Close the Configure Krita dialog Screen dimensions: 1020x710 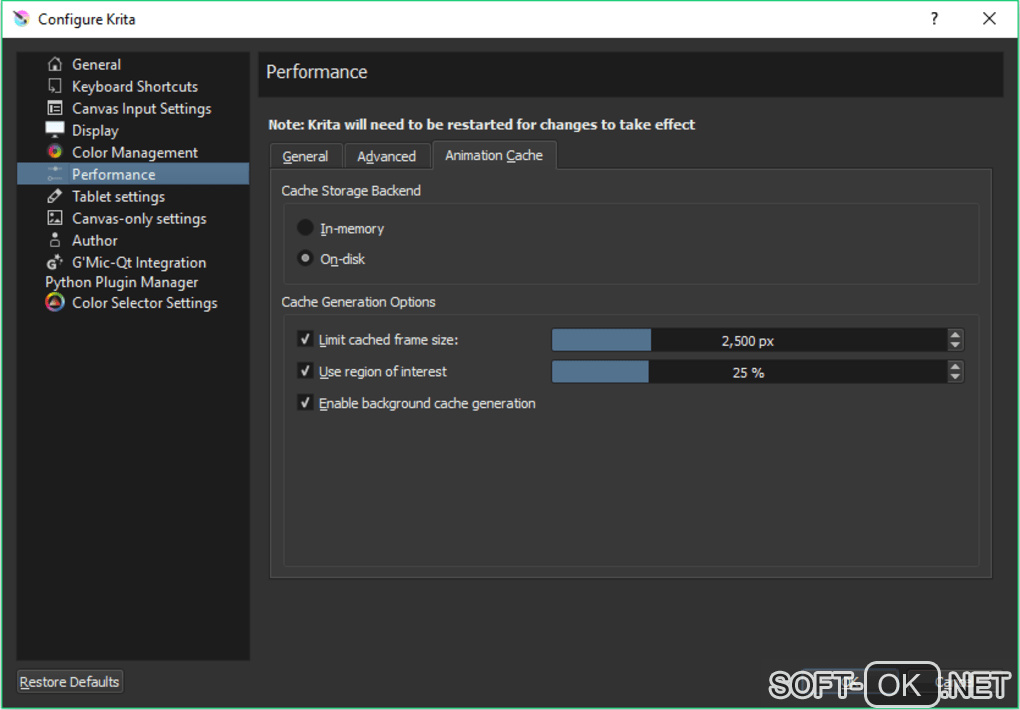pos(989,19)
